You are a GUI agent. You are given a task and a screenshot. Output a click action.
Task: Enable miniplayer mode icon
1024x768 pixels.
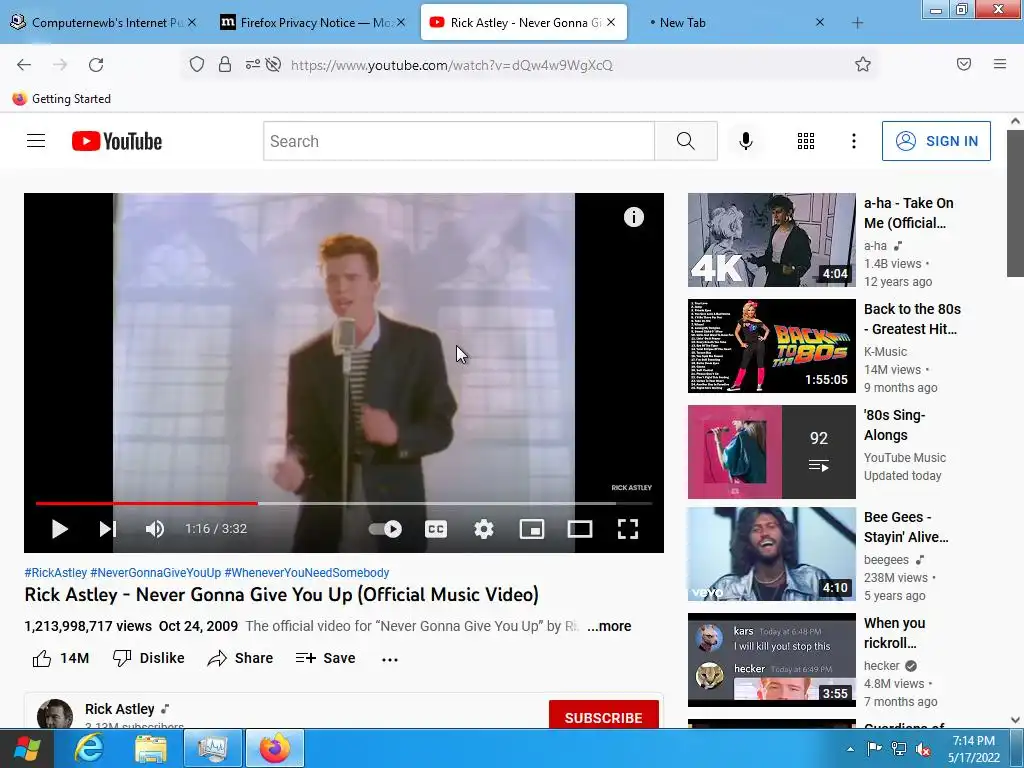[532, 529]
